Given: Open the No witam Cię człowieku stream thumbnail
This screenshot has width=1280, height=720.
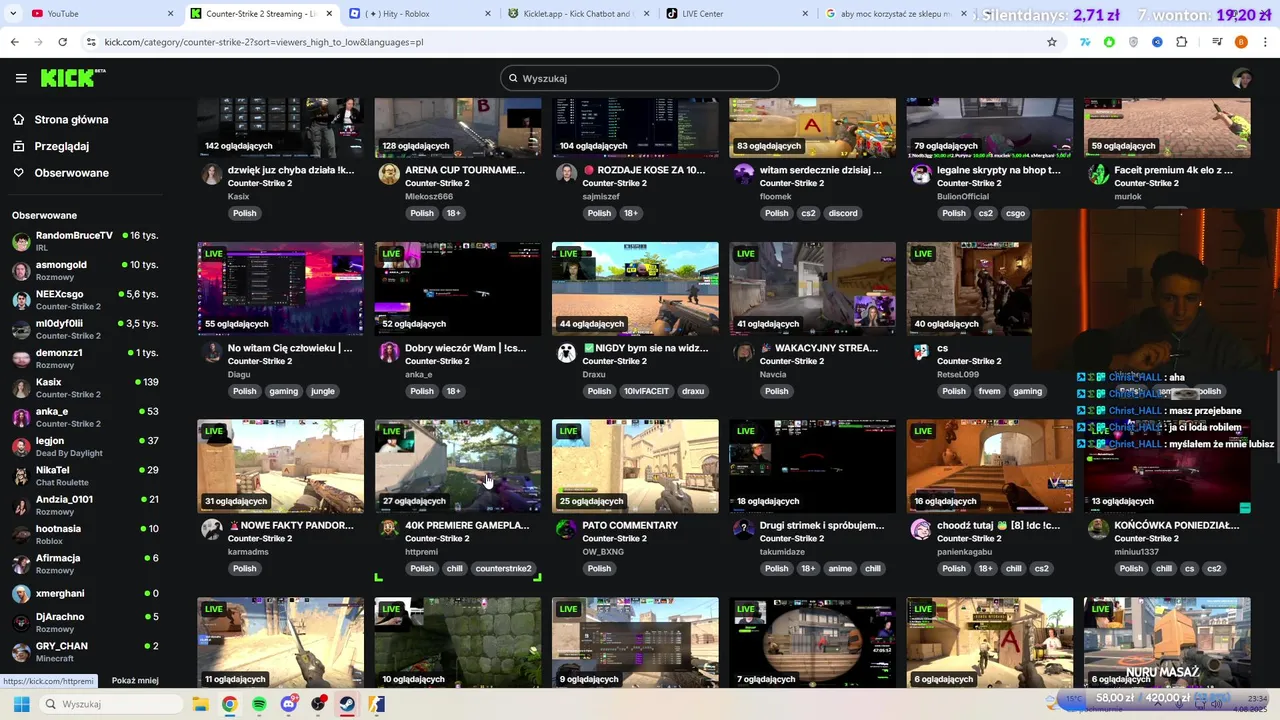Looking at the screenshot, I should 281,288.
